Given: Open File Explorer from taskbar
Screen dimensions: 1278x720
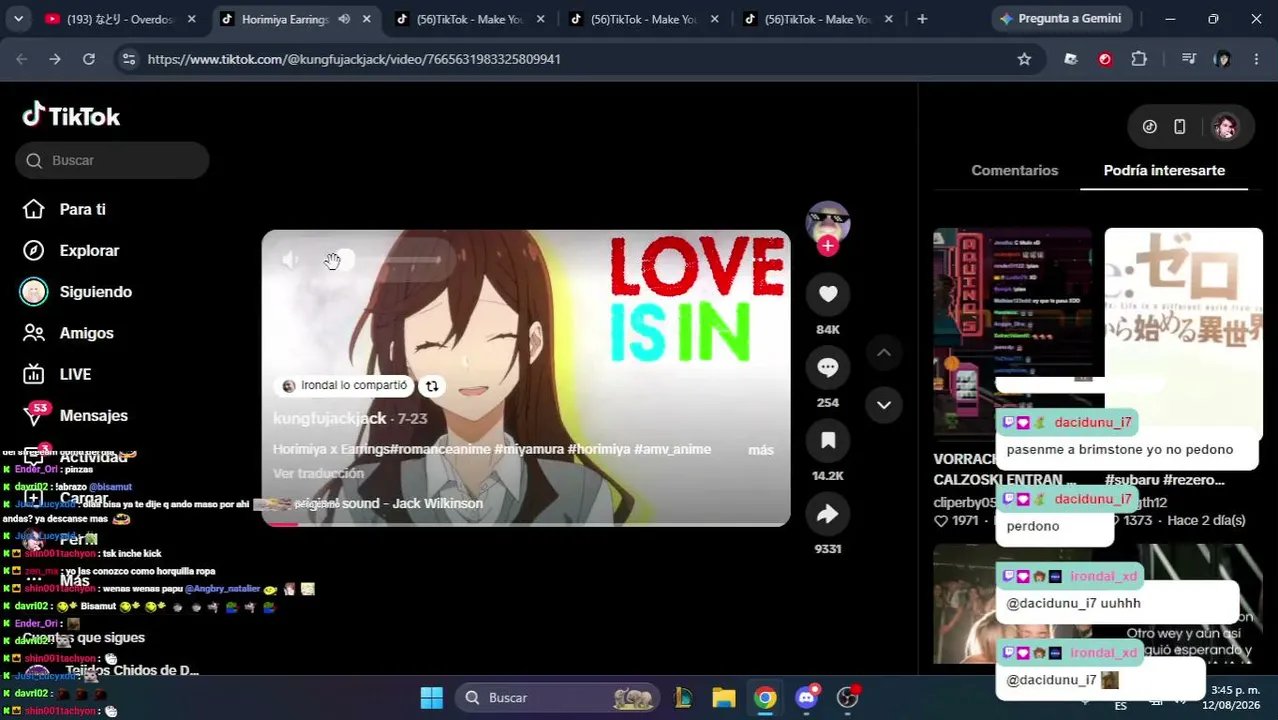Looking at the screenshot, I should point(724,698).
